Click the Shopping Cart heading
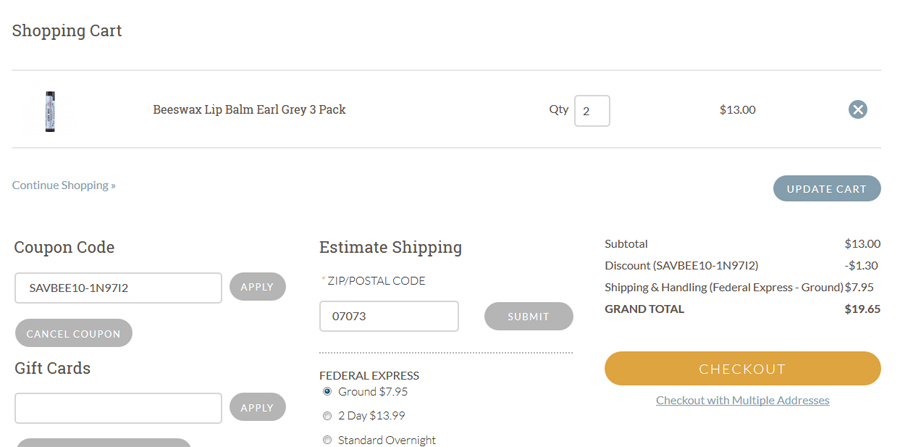Image resolution: width=900 pixels, height=447 pixels. point(67,30)
